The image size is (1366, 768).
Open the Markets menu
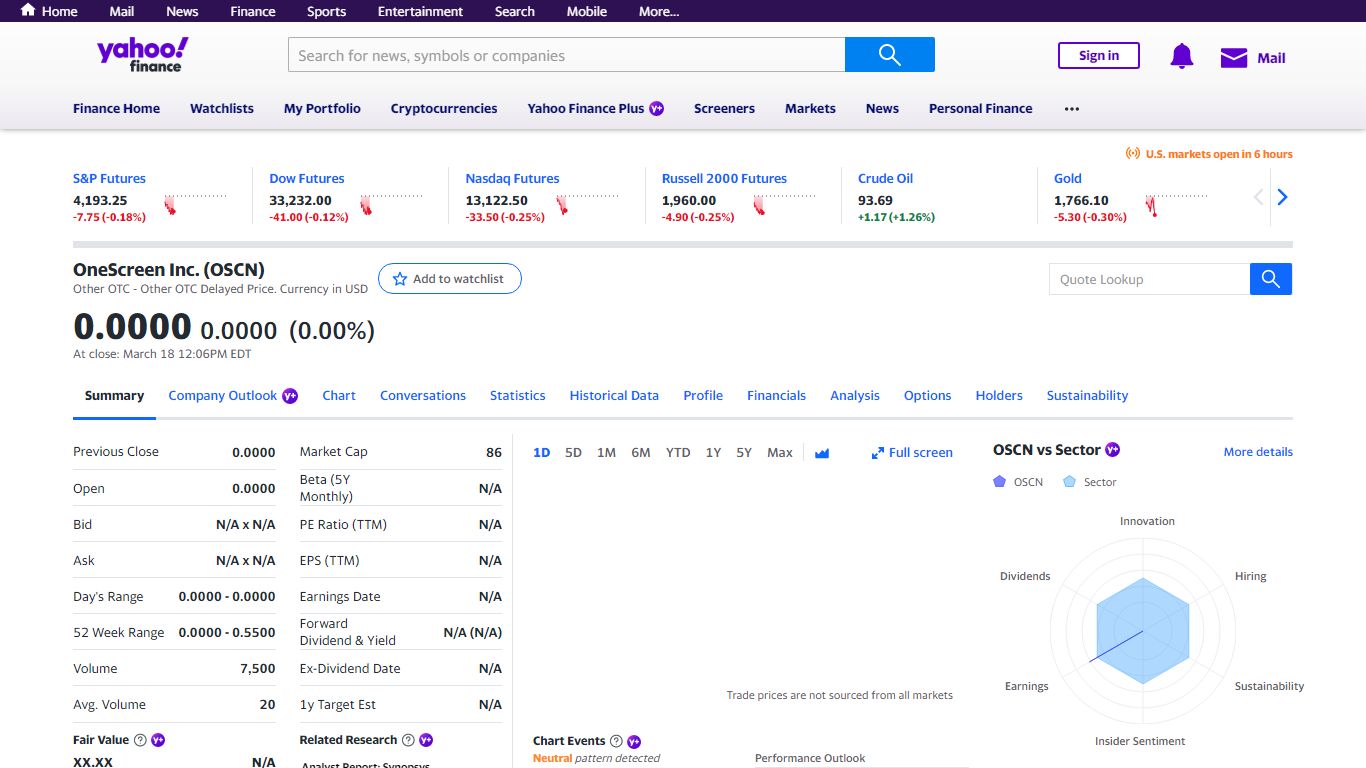pyautogui.click(x=810, y=108)
